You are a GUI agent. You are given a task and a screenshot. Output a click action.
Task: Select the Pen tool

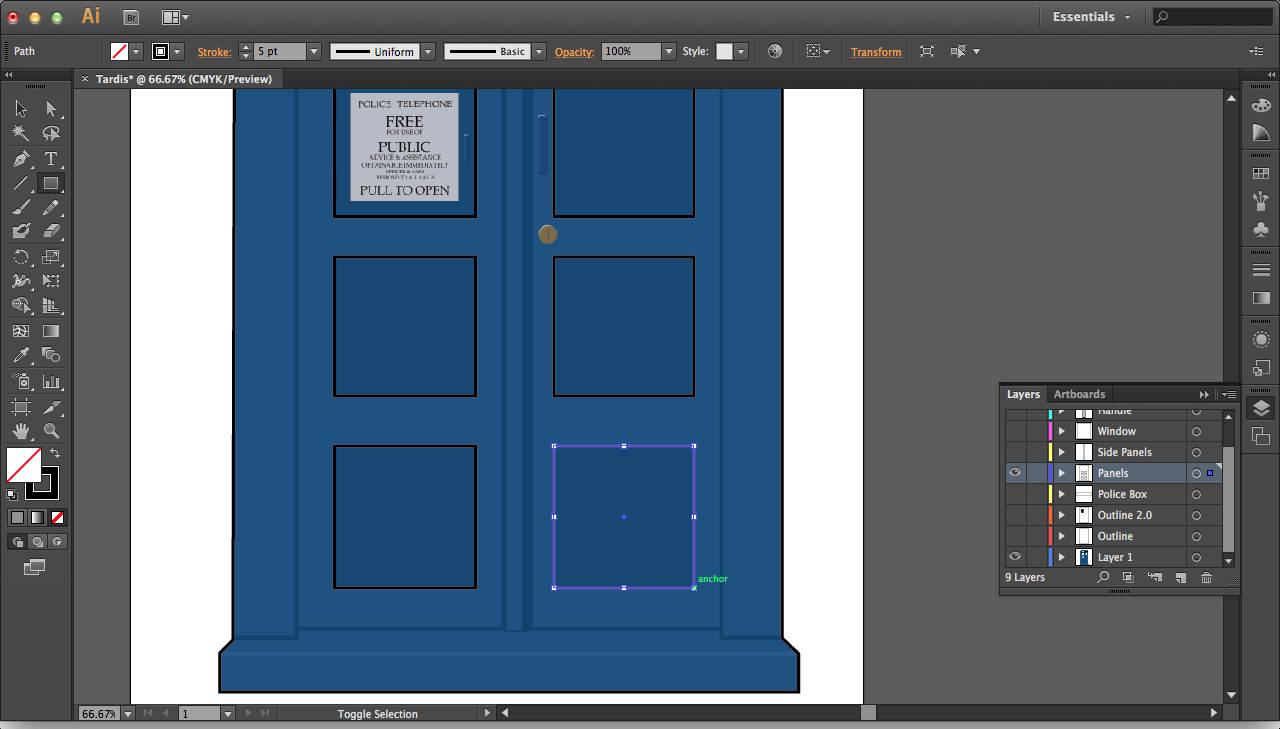[21, 159]
